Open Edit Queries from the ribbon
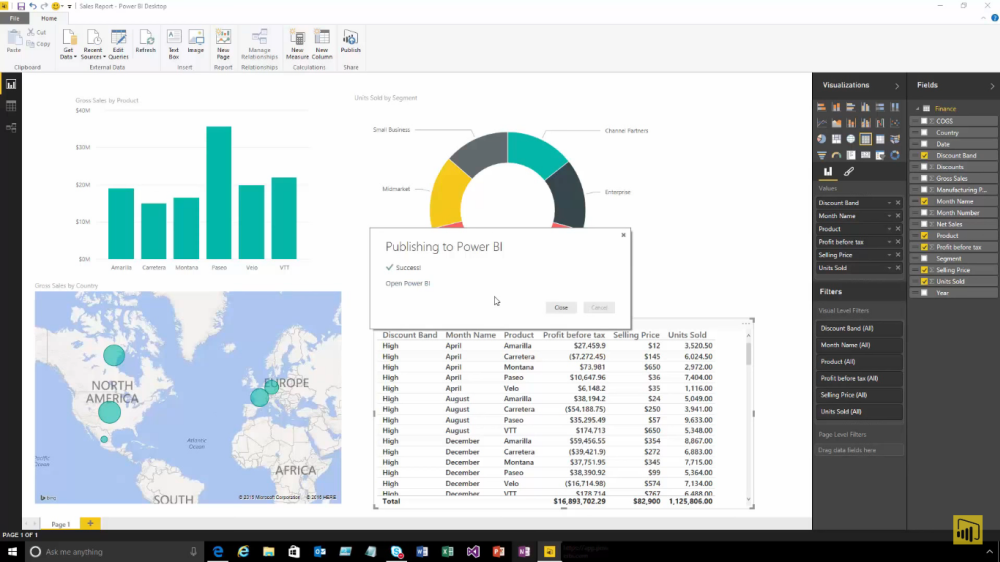1000x562 pixels. [x=118, y=44]
